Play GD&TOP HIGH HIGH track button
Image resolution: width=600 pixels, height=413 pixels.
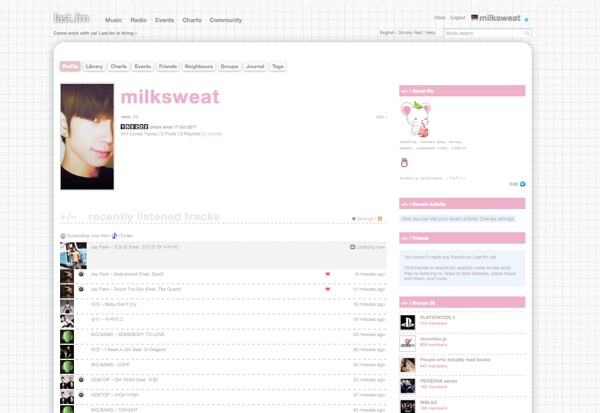coord(81,395)
